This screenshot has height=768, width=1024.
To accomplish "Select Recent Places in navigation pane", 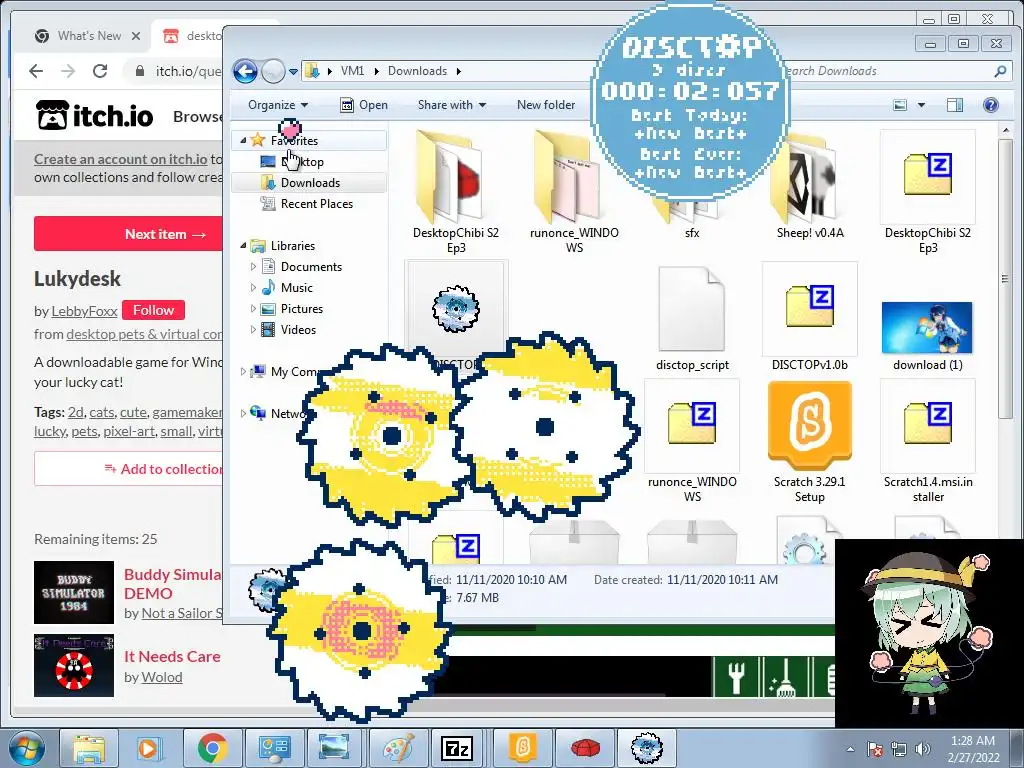I will [317, 204].
